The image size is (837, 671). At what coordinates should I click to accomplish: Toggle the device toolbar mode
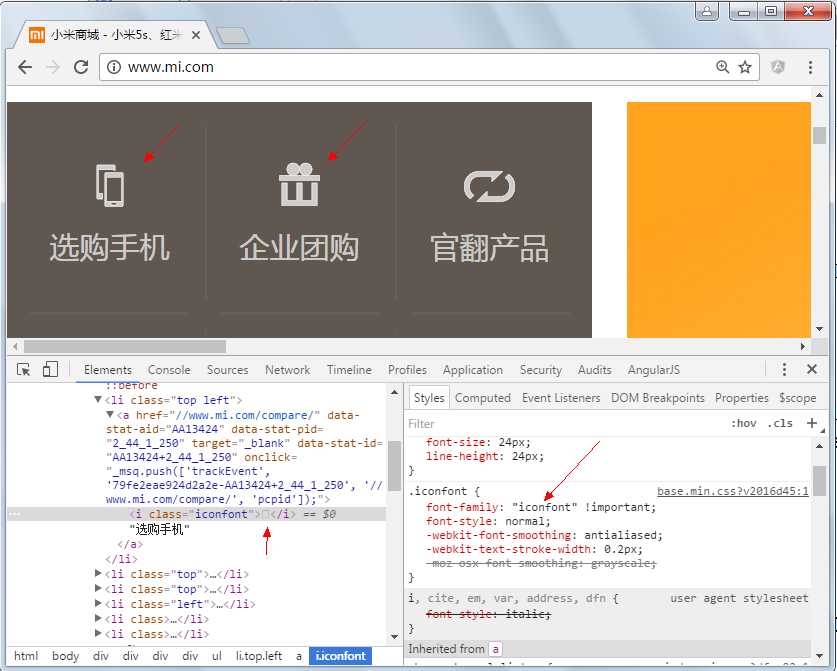[50, 369]
